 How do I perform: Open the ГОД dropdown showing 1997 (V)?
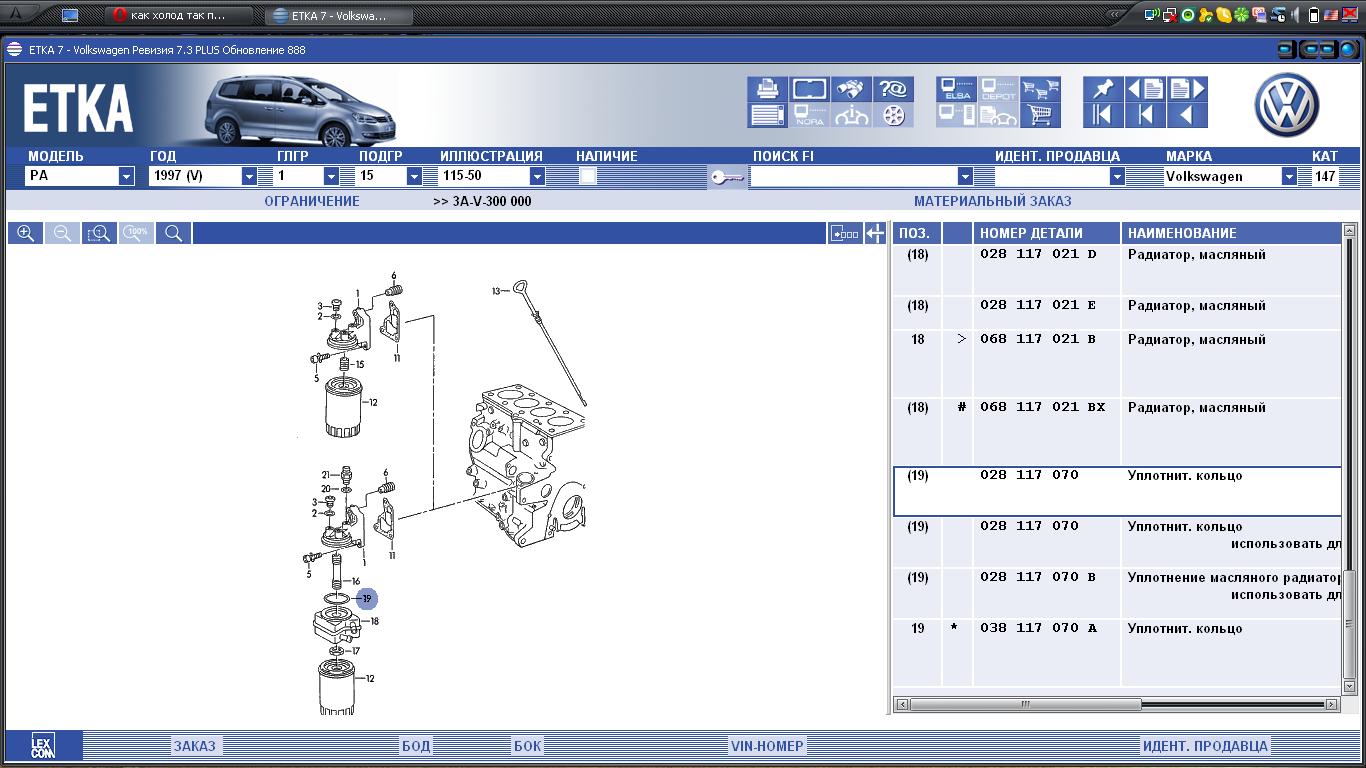click(249, 177)
